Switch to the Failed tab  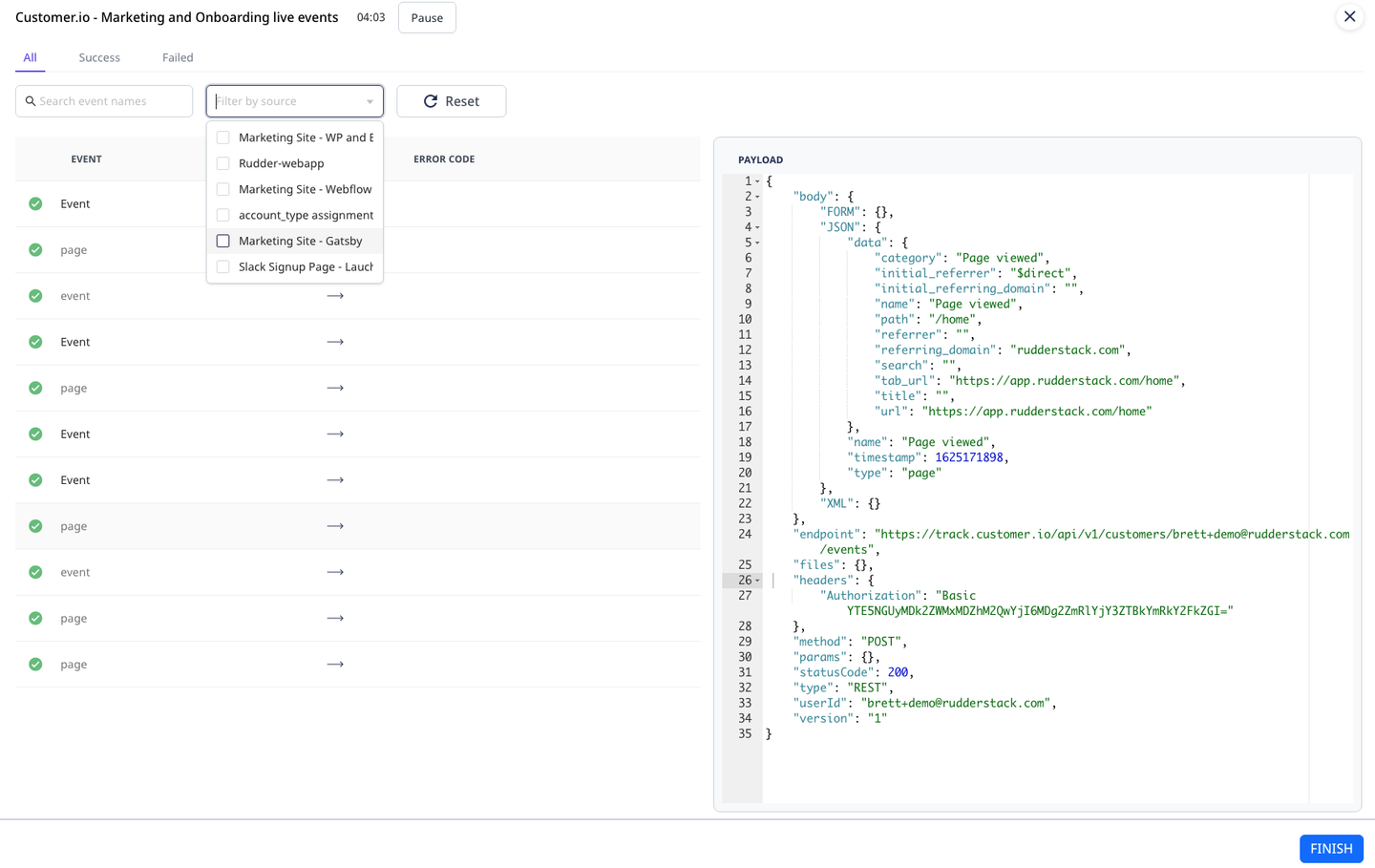[178, 57]
